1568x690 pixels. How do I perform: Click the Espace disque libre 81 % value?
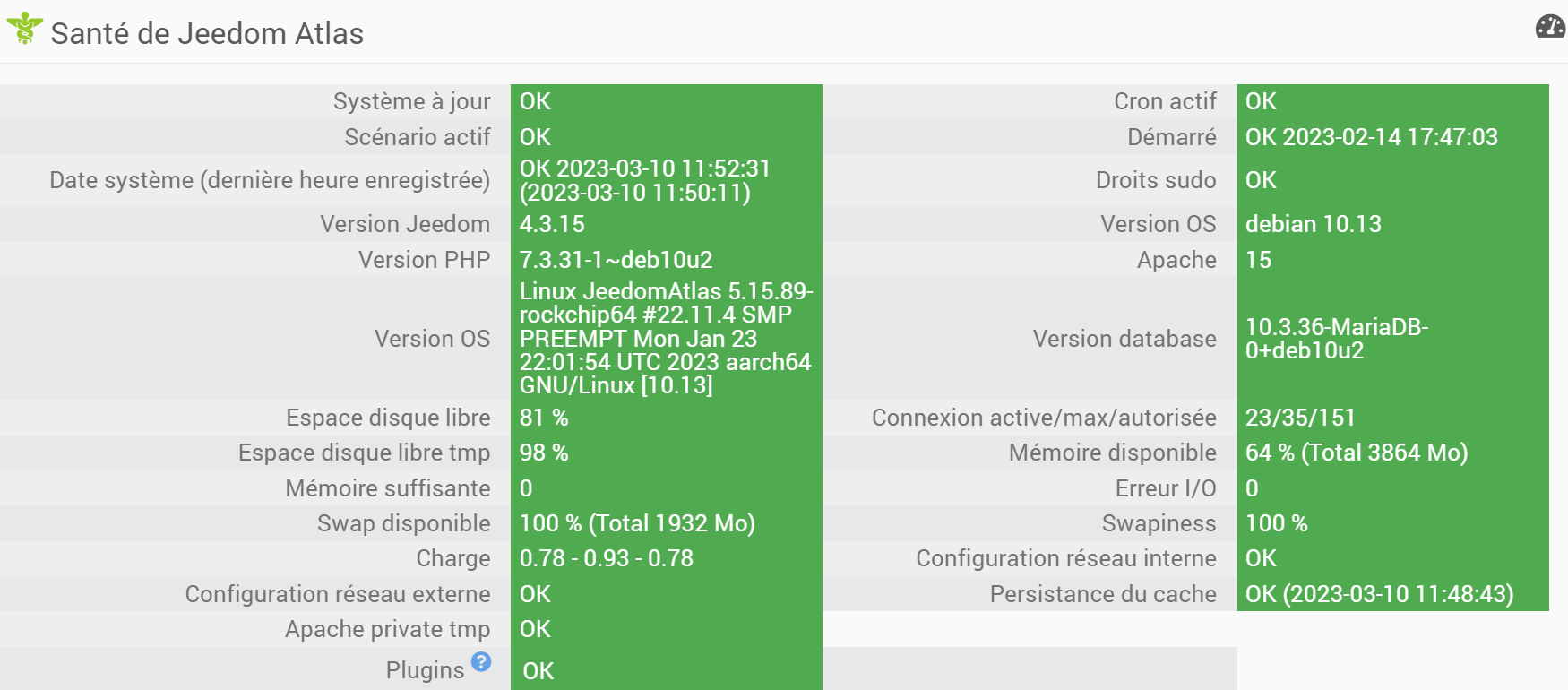(544, 418)
